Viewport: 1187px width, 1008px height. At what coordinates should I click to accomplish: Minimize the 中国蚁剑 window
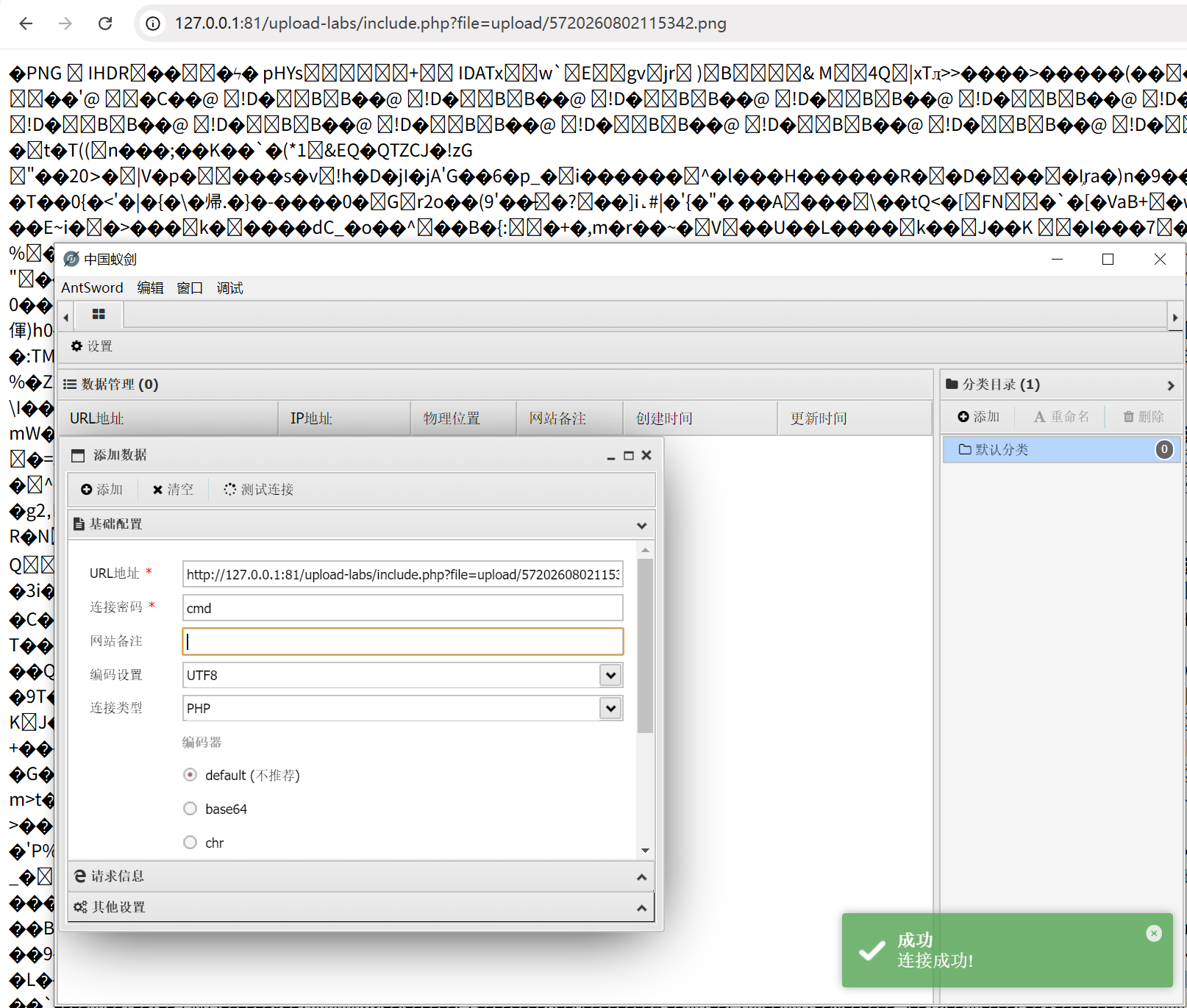point(1057,259)
